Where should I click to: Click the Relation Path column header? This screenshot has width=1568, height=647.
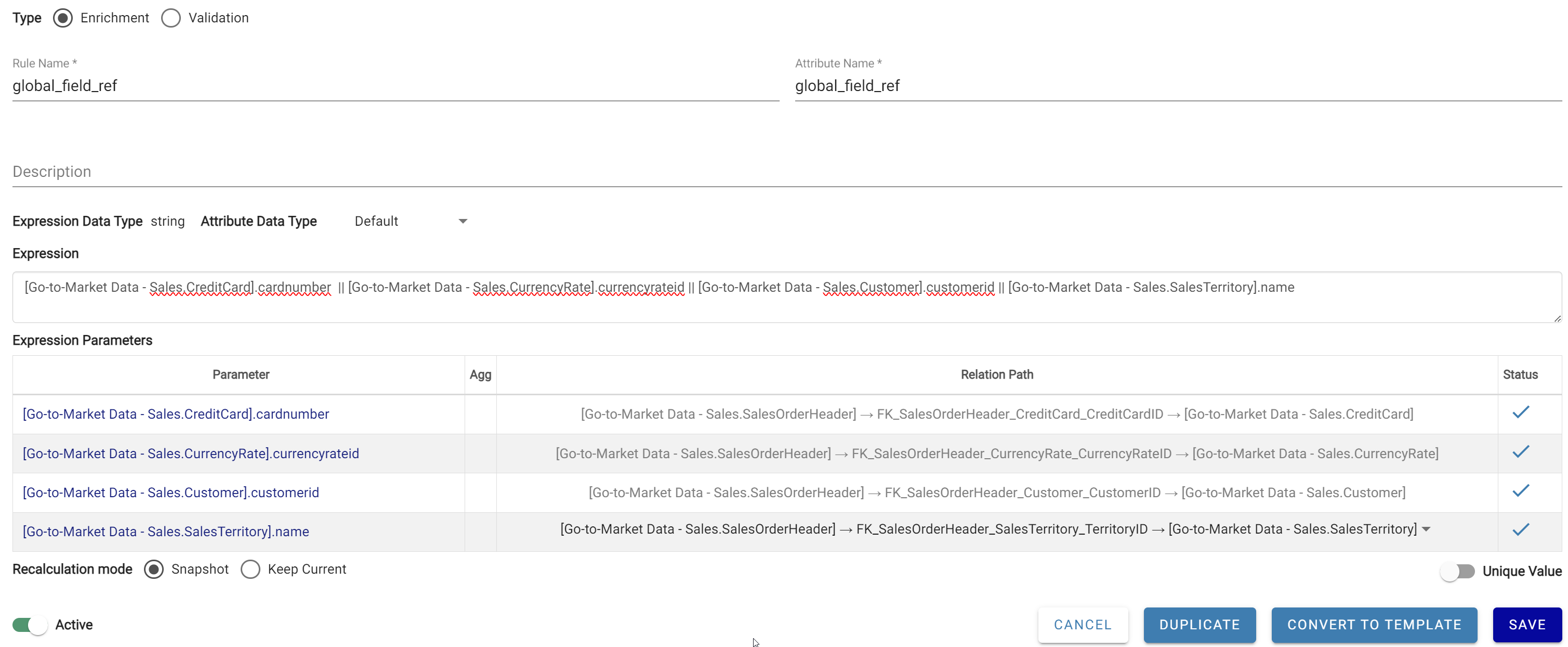pyautogui.click(x=997, y=374)
